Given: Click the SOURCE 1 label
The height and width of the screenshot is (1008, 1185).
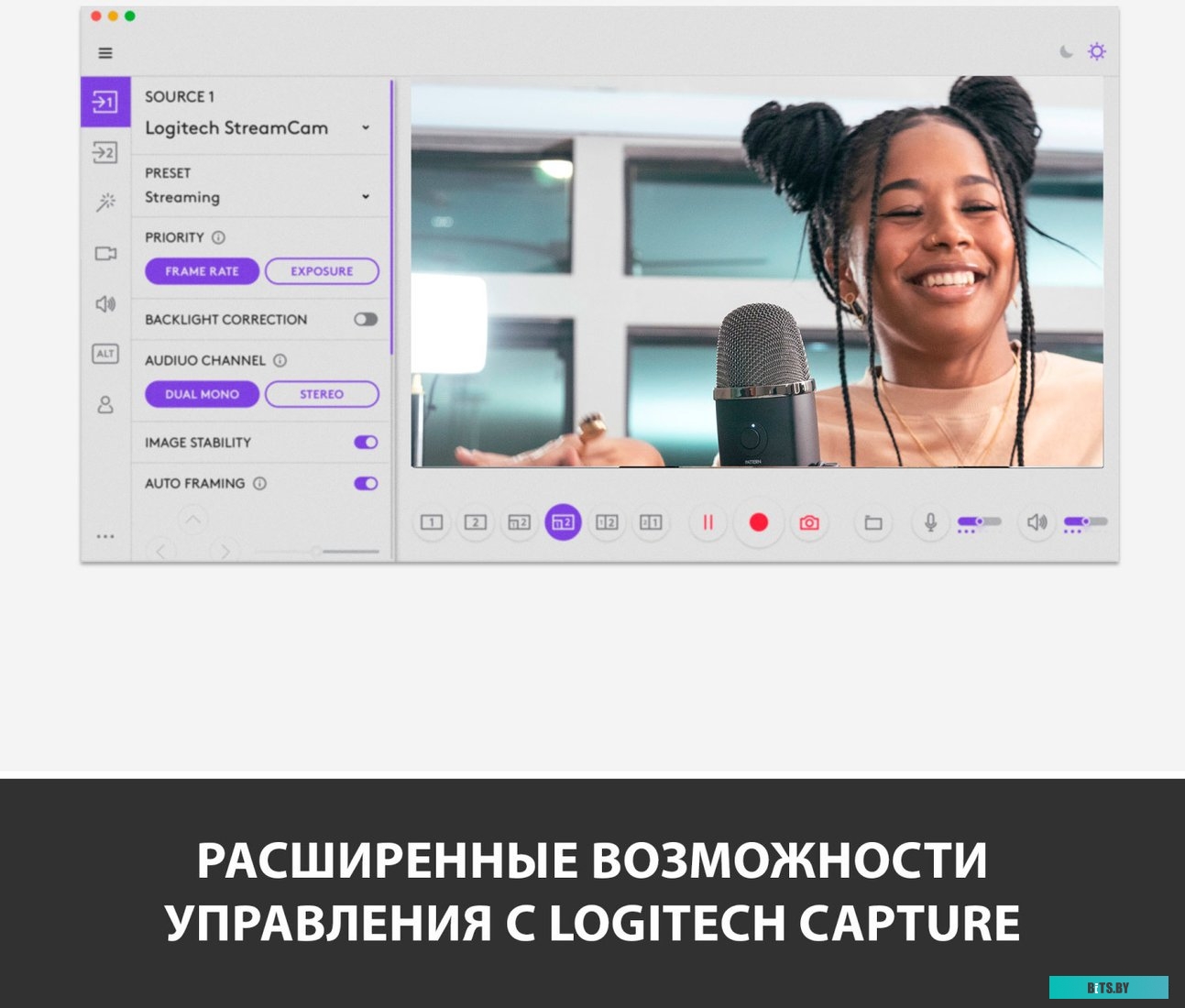Looking at the screenshot, I should click(180, 96).
